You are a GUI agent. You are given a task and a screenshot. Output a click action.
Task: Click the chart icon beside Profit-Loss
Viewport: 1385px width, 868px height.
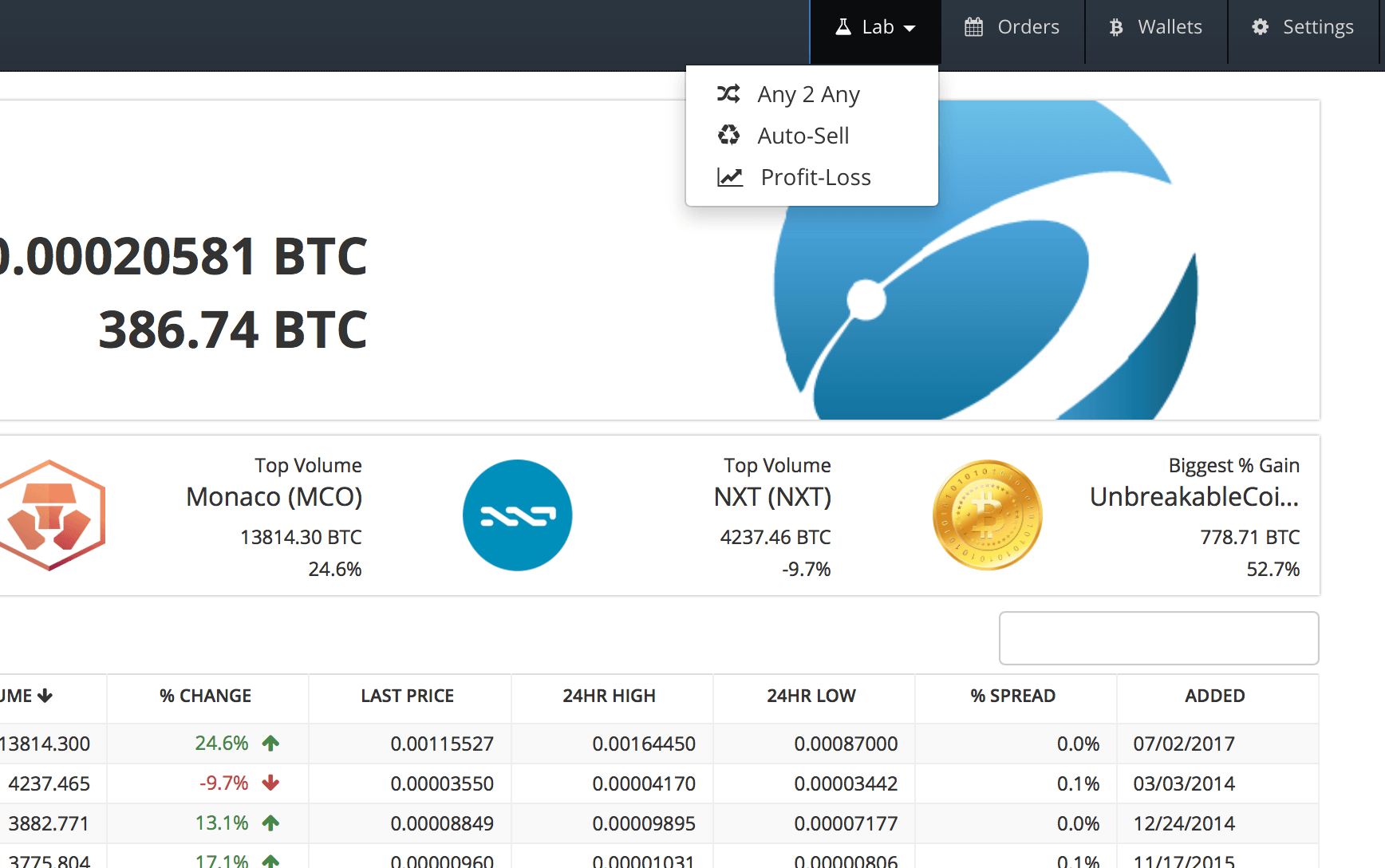click(729, 177)
